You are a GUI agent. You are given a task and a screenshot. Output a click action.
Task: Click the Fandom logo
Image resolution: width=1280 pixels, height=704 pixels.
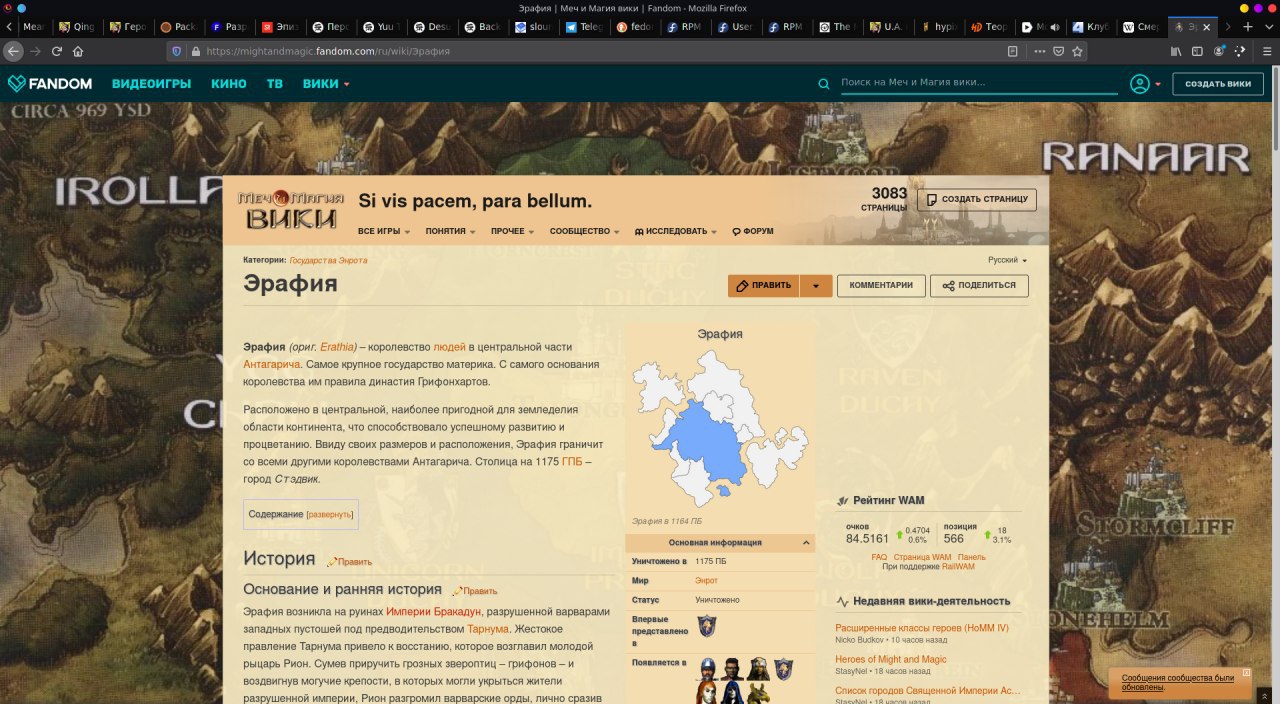pos(50,84)
